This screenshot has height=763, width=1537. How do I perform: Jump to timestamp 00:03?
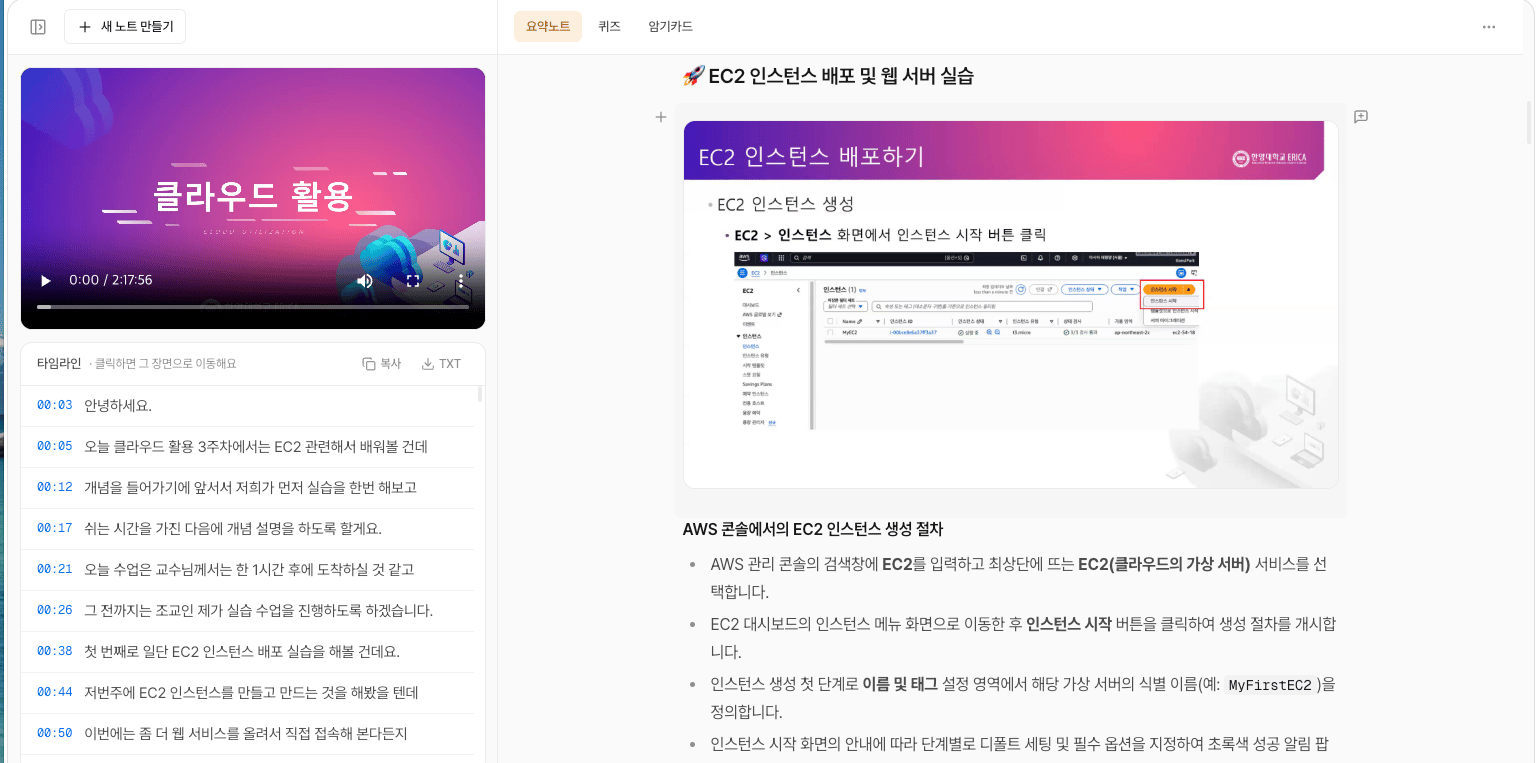(x=55, y=405)
